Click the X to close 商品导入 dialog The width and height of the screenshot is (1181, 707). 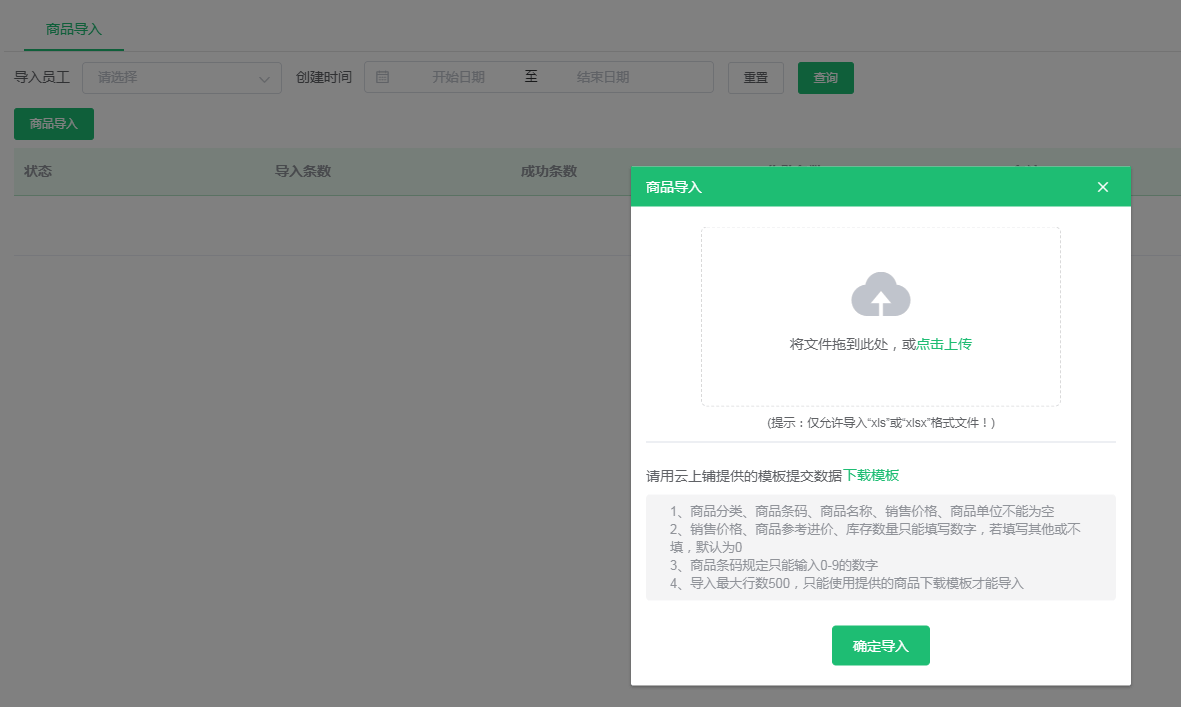1103,187
